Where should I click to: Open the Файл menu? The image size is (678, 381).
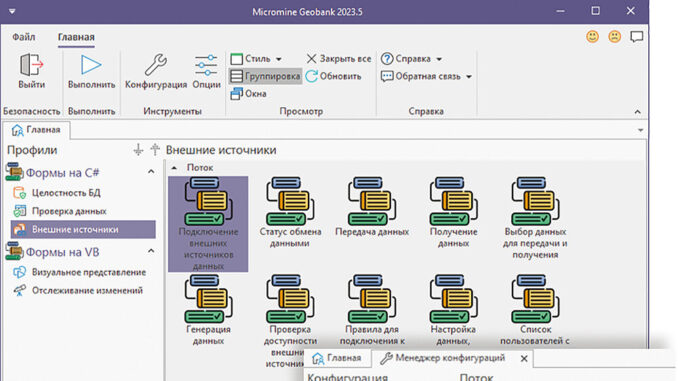tap(24, 37)
